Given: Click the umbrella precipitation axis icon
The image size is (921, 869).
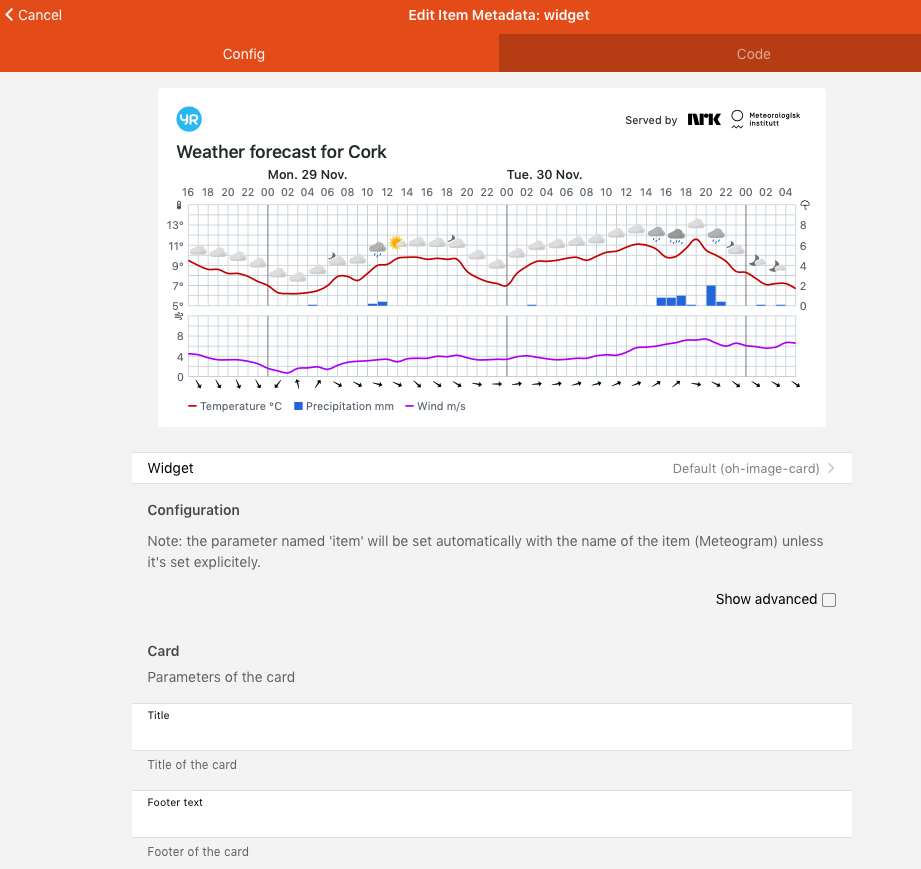Looking at the screenshot, I should pos(804,206).
